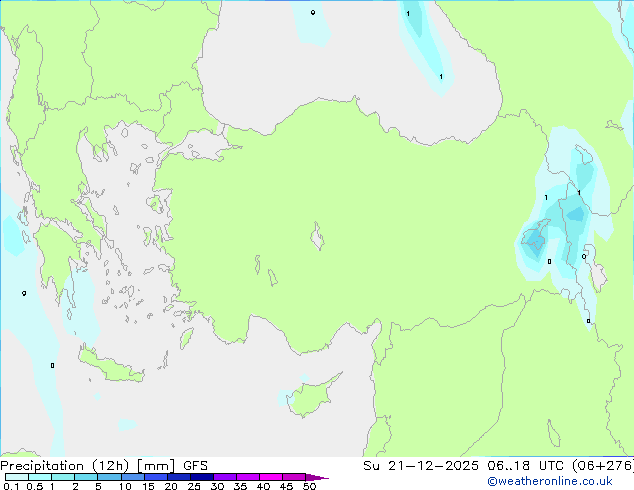The height and width of the screenshot is (490, 634).
Task: Click the purple 30–35 legend swatch
Action: (225, 477)
